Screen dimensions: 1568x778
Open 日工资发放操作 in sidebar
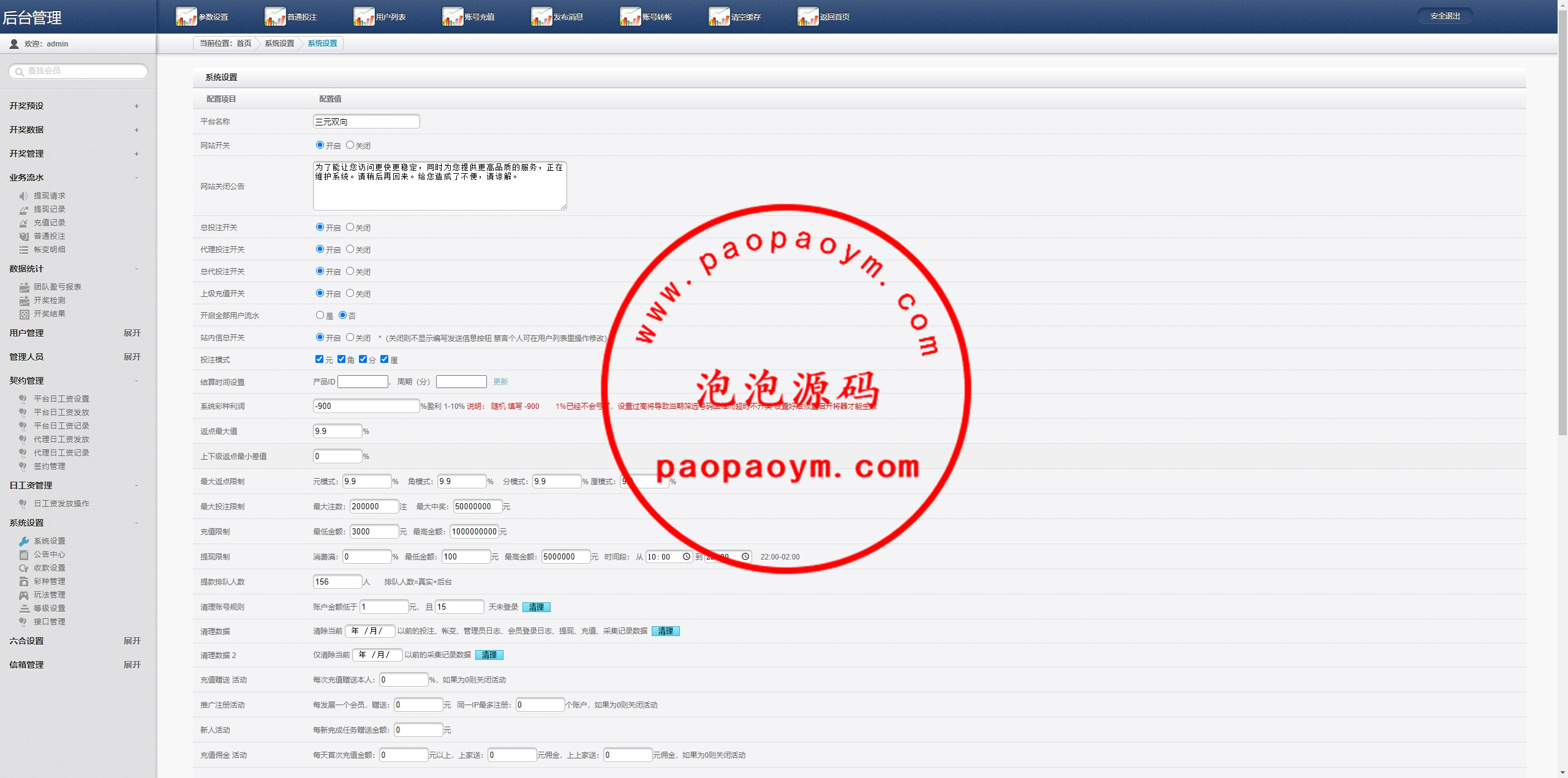point(61,504)
